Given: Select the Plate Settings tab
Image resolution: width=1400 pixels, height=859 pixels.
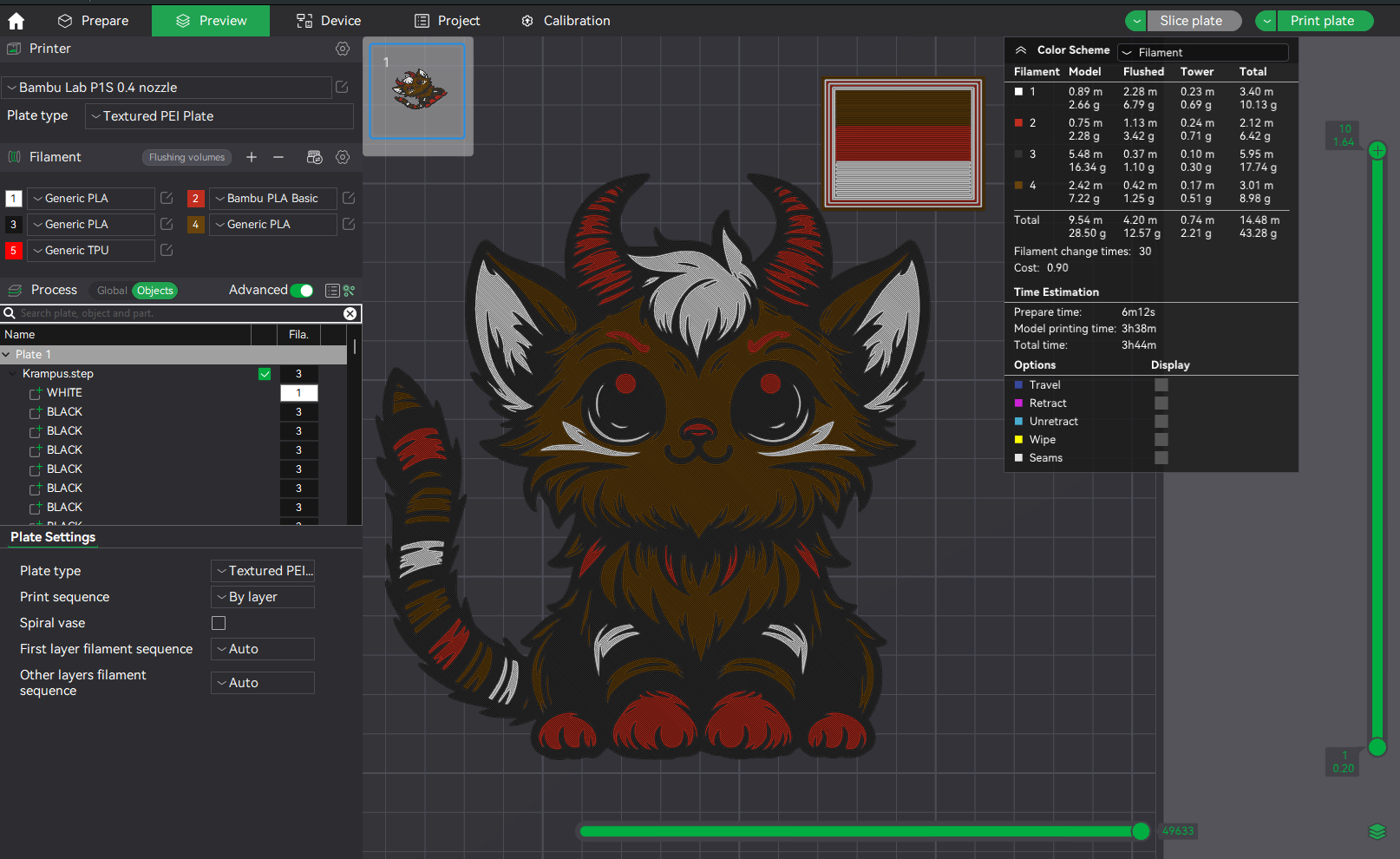Looking at the screenshot, I should pos(53,537).
